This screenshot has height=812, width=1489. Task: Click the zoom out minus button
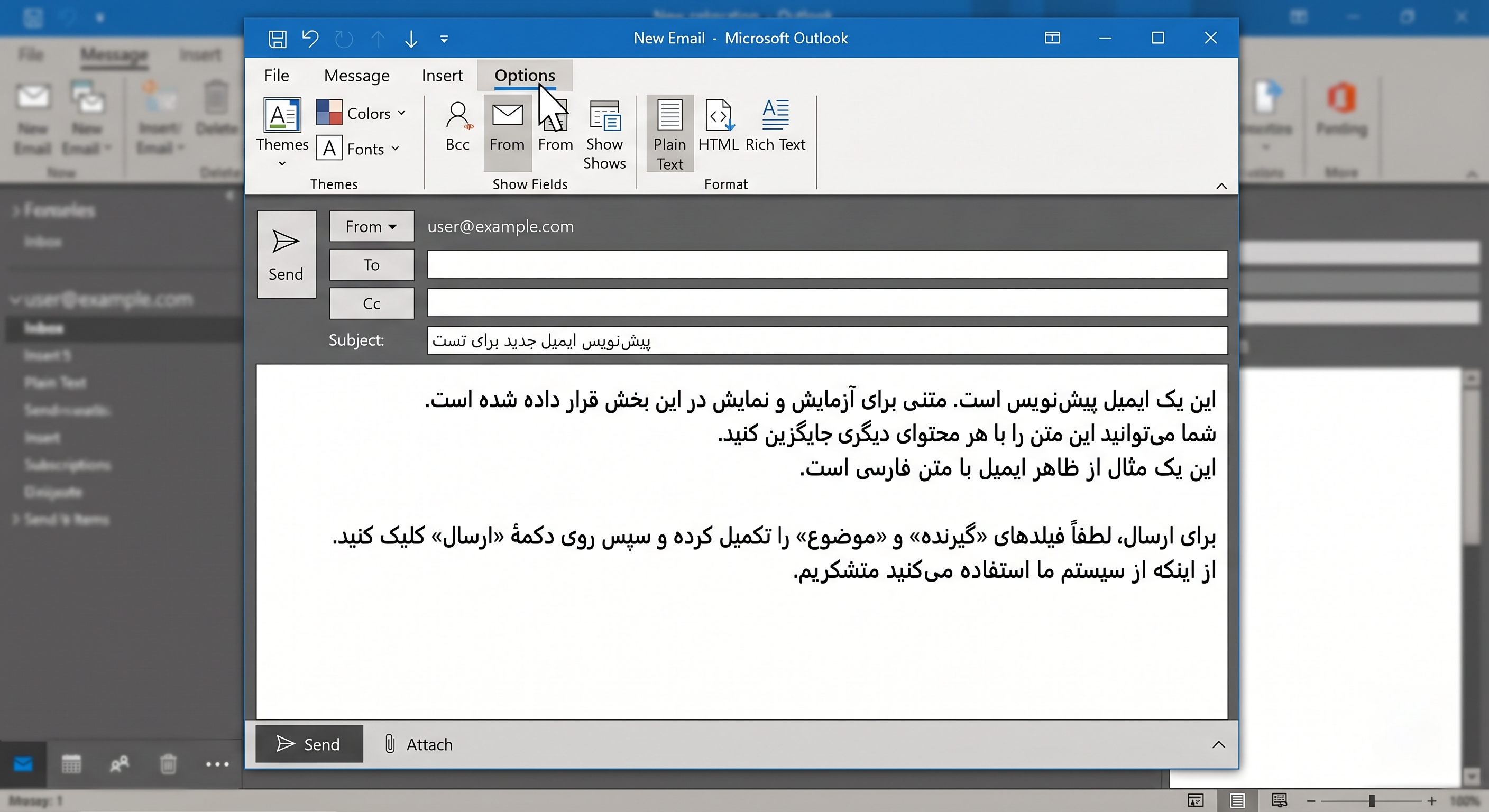(x=1311, y=800)
